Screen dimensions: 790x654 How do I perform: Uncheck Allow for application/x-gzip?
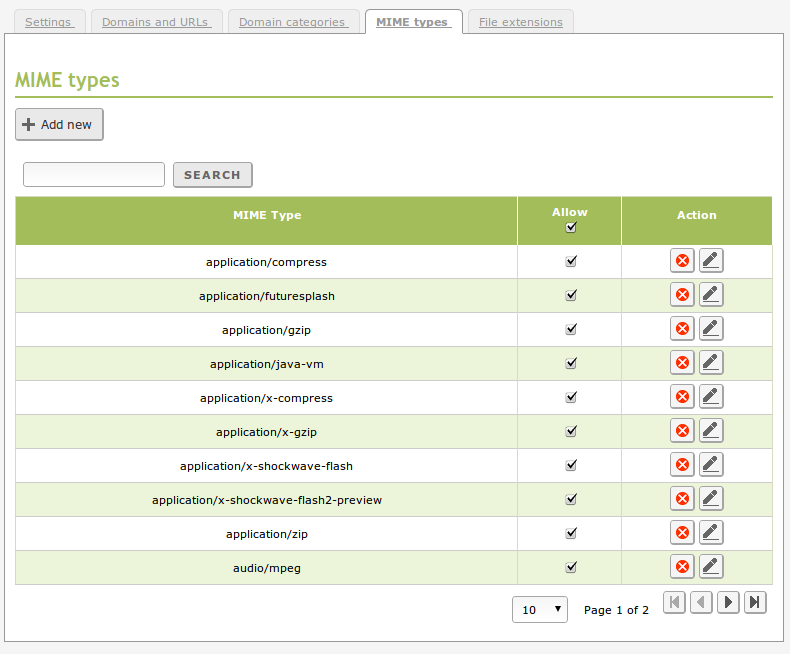point(571,431)
